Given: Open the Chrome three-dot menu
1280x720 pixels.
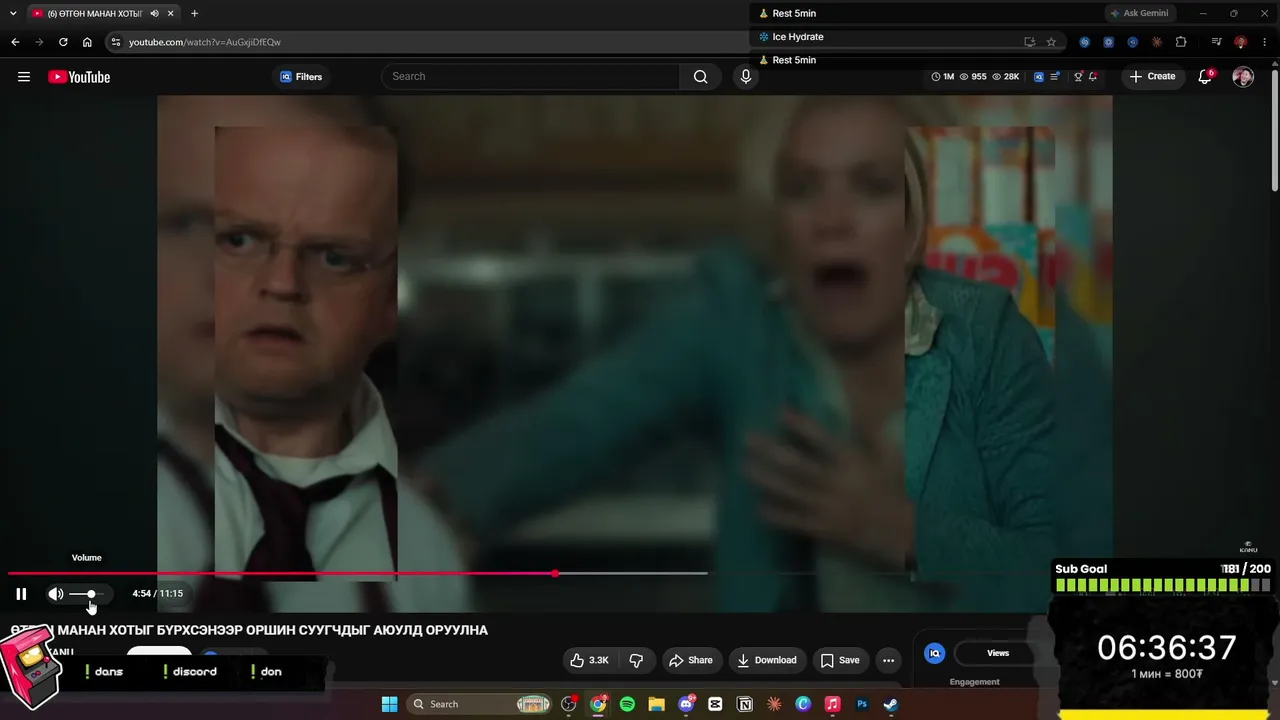Looking at the screenshot, I should tap(1265, 42).
